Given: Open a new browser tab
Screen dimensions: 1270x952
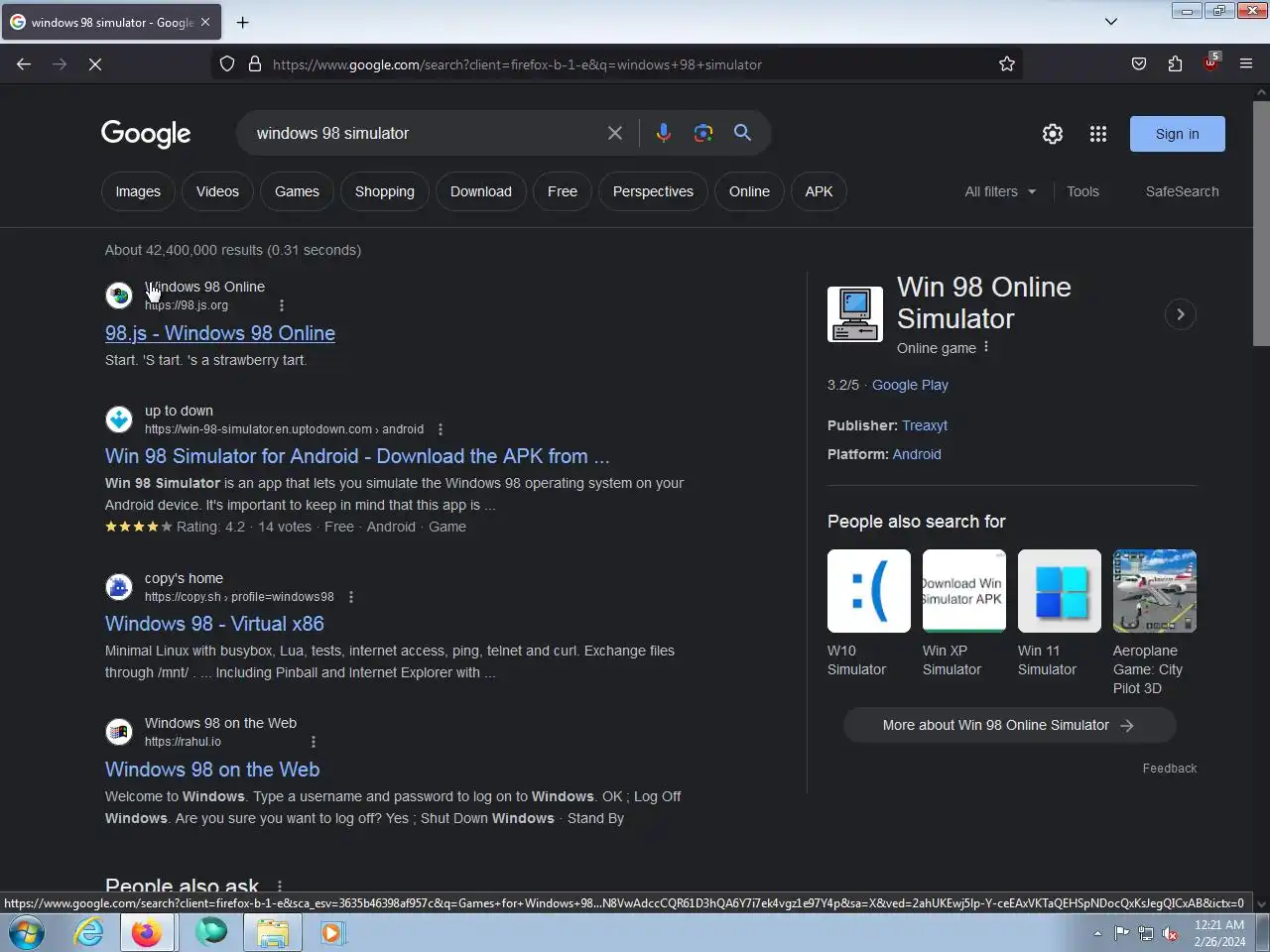Looking at the screenshot, I should point(242,22).
